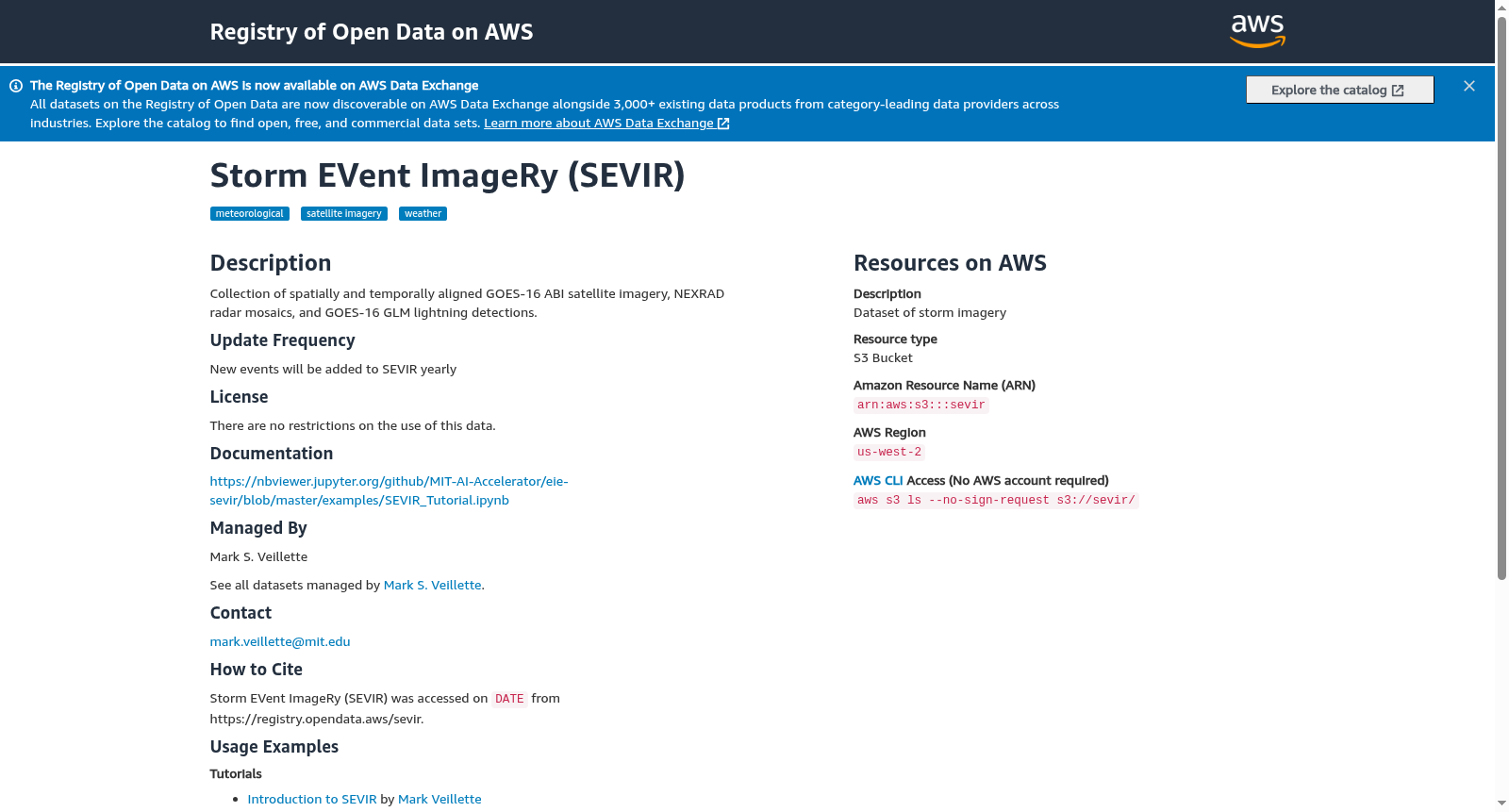Open Explore the catalog button
This screenshot has height=812, width=1509.
(1339, 90)
